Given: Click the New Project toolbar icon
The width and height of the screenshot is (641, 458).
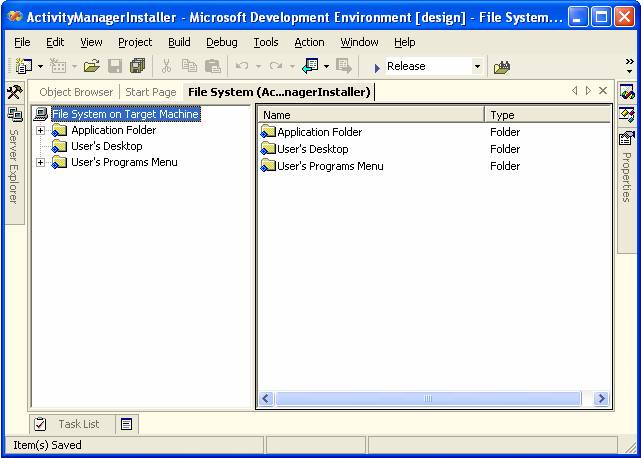Looking at the screenshot, I should pos(24,66).
